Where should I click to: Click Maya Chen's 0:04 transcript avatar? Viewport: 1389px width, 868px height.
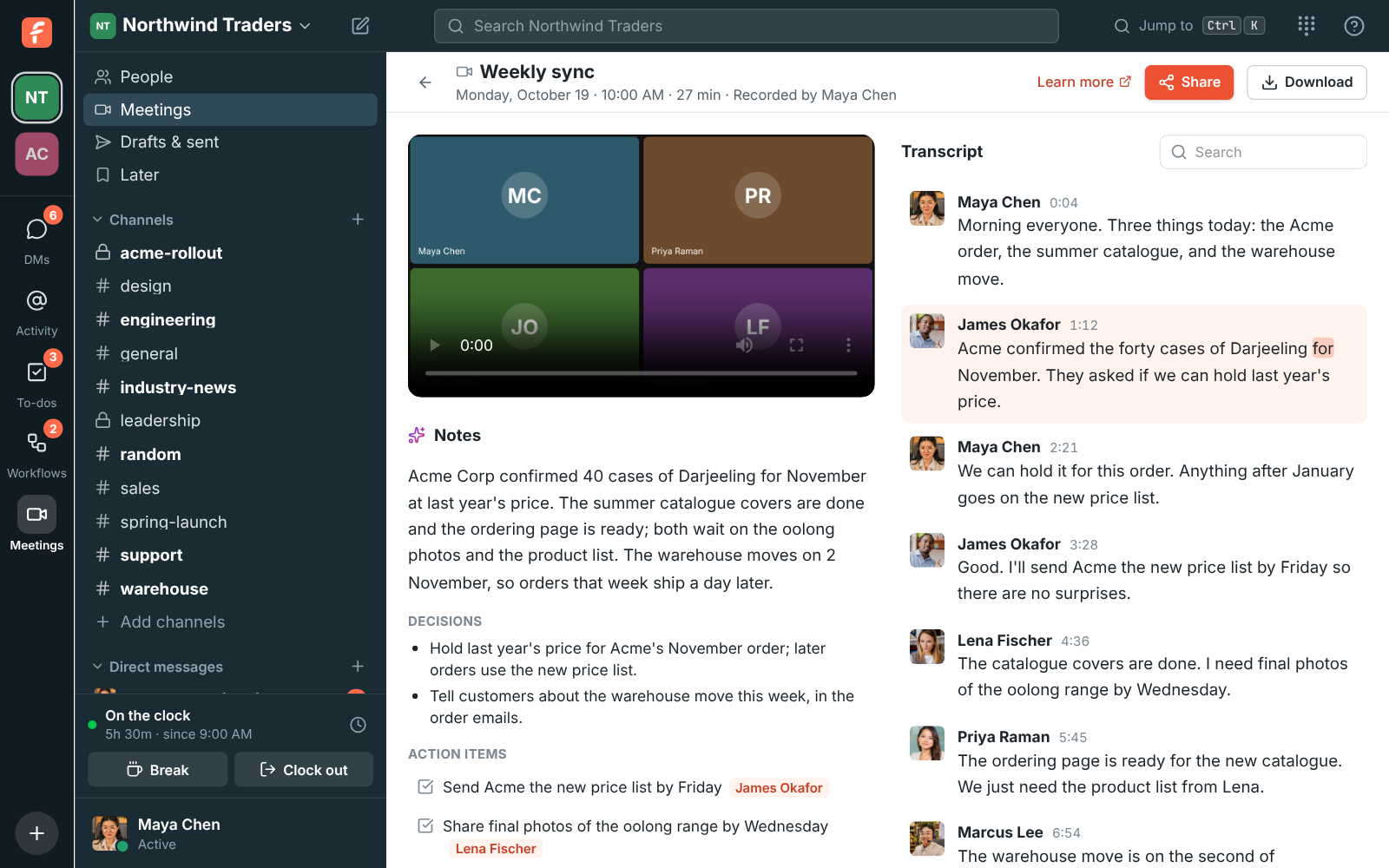pos(927,208)
